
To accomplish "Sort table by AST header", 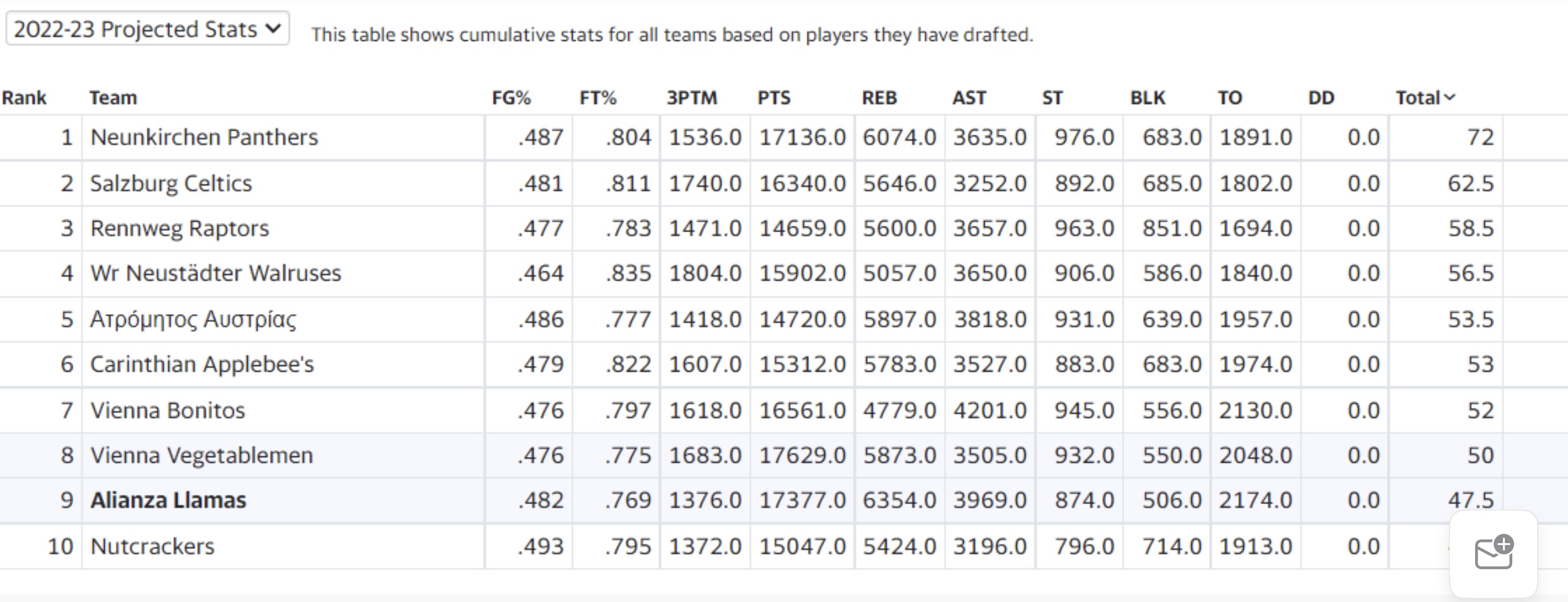I will click(x=969, y=98).
